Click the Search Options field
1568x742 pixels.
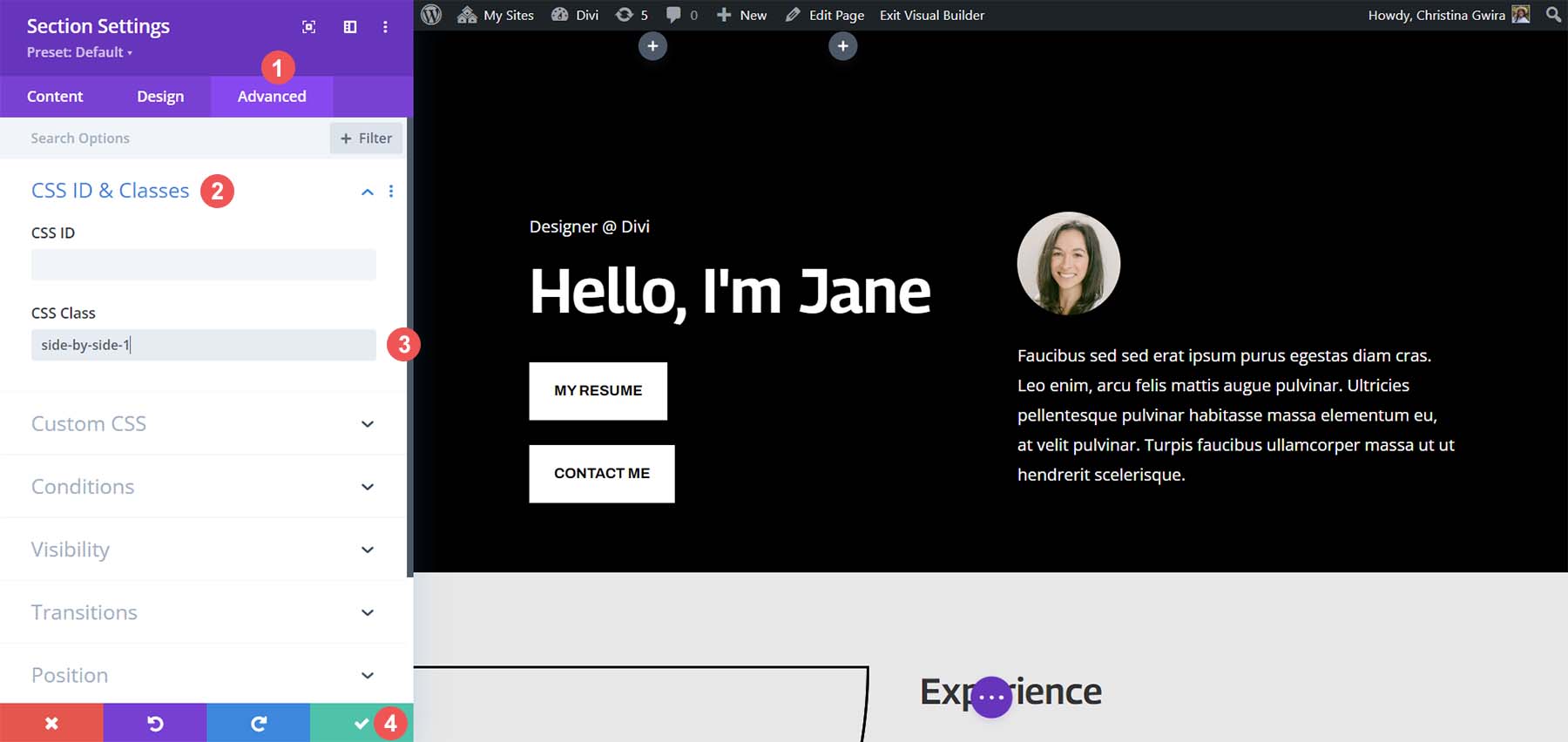[166, 138]
